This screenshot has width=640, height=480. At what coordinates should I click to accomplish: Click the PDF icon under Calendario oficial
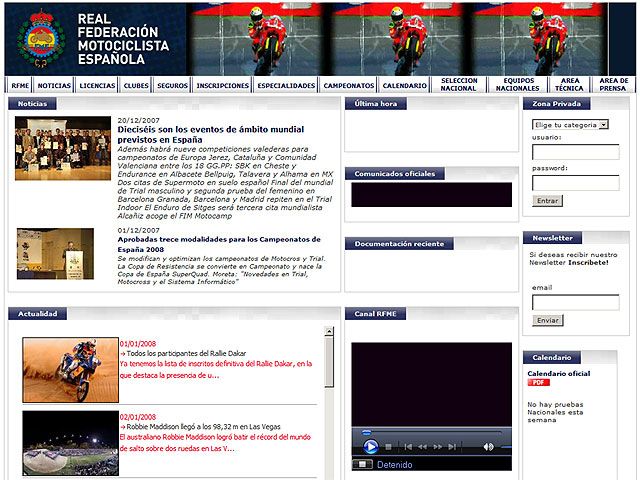pos(538,382)
